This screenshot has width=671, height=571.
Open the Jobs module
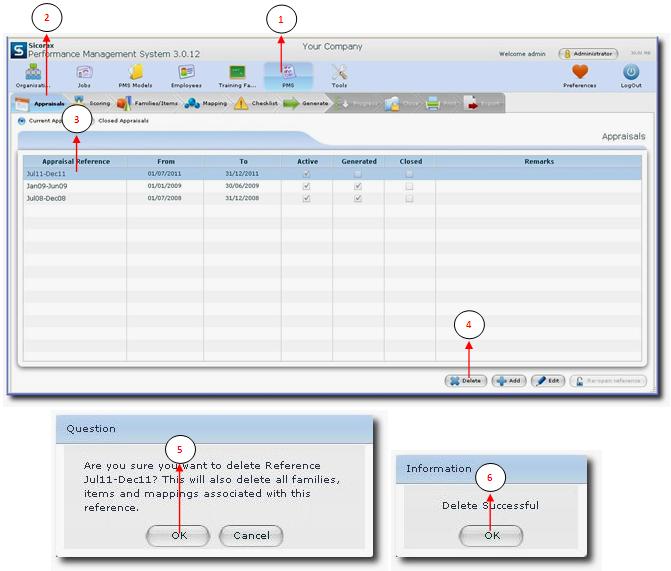[x=84, y=73]
